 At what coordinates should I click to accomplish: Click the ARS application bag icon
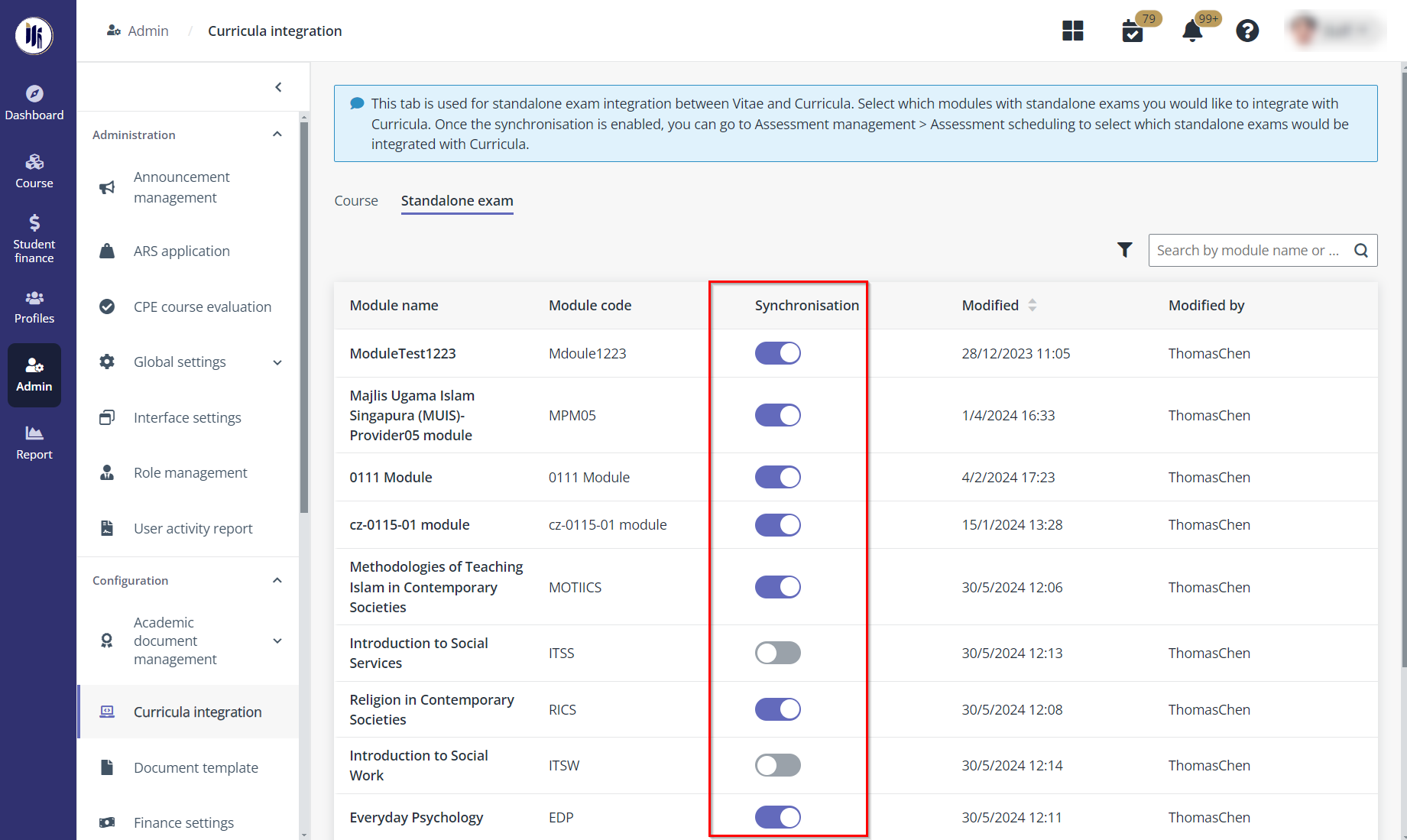coord(107,251)
